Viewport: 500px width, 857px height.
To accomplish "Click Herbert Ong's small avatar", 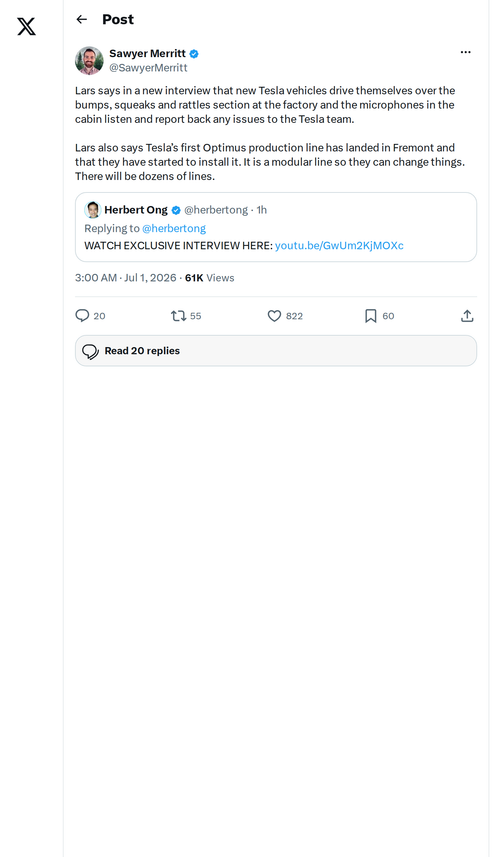I will coord(93,210).
